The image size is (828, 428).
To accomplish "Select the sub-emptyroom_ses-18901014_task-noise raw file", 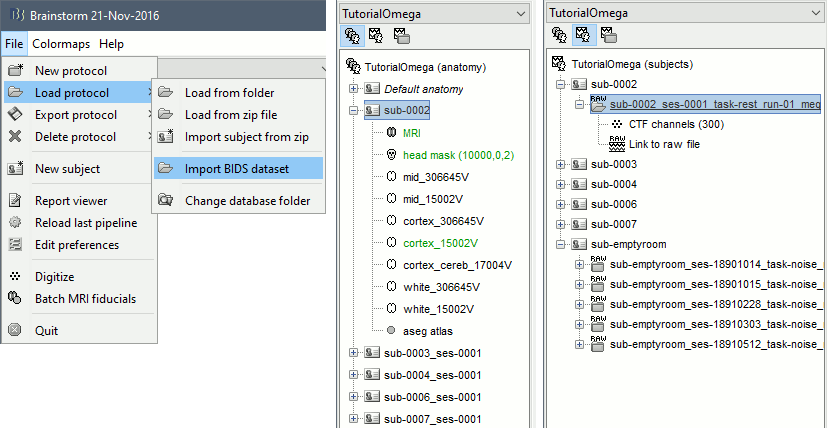I will 715,264.
